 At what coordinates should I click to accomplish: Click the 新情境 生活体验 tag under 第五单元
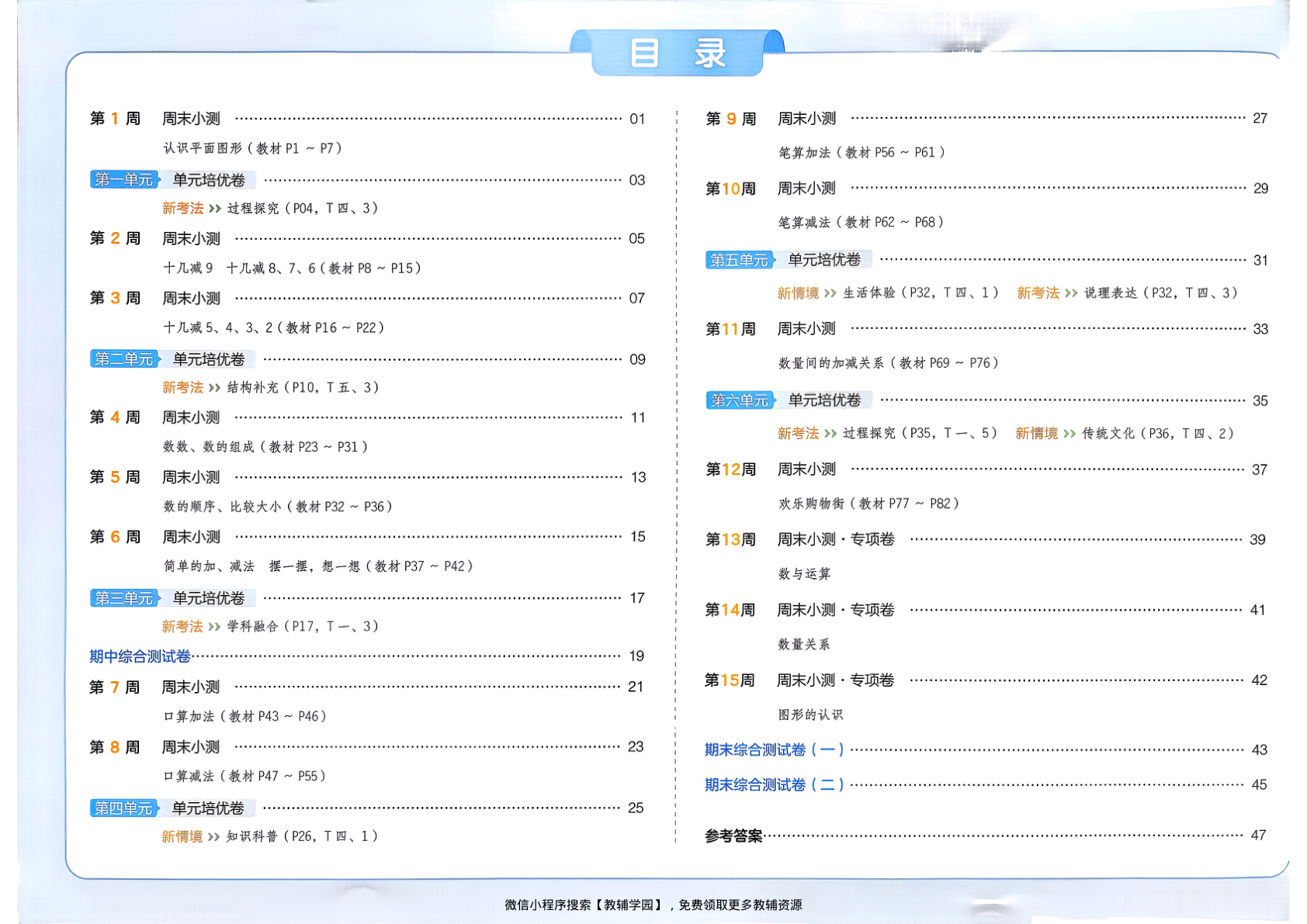point(797,293)
